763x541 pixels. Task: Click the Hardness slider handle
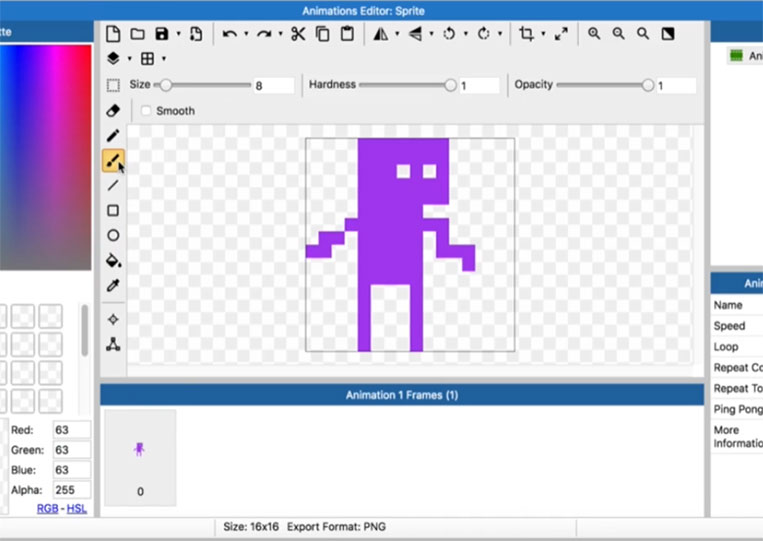[450, 85]
